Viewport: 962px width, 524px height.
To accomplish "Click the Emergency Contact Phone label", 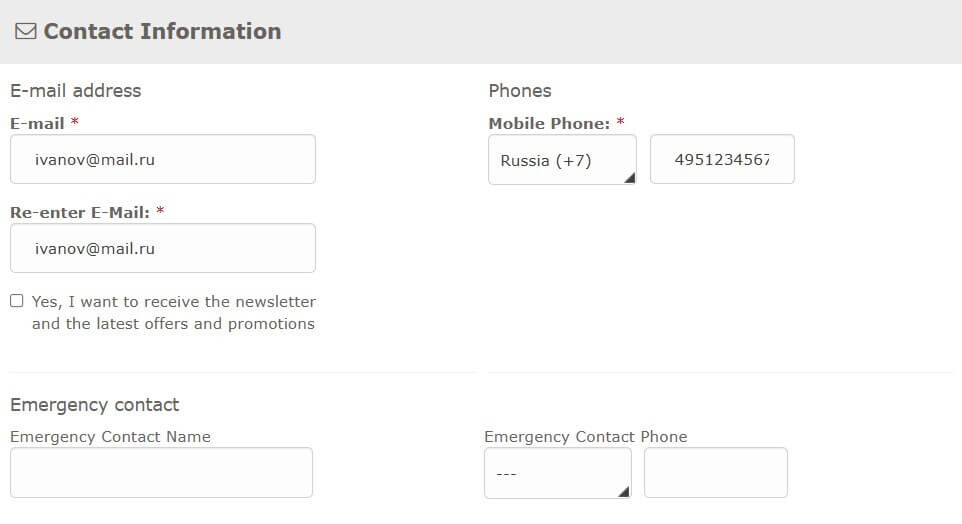I will click(586, 436).
